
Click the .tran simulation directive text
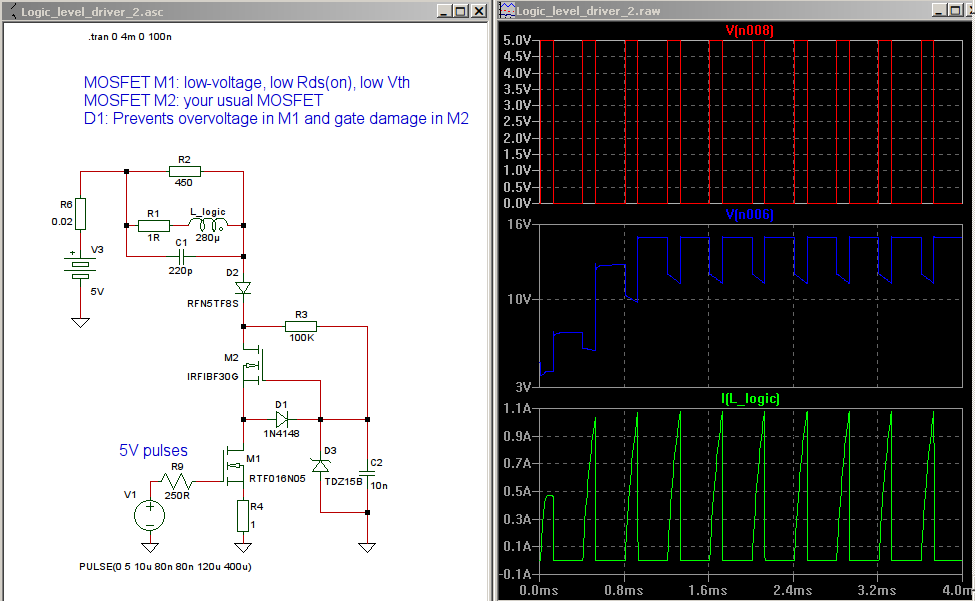click(x=130, y=37)
